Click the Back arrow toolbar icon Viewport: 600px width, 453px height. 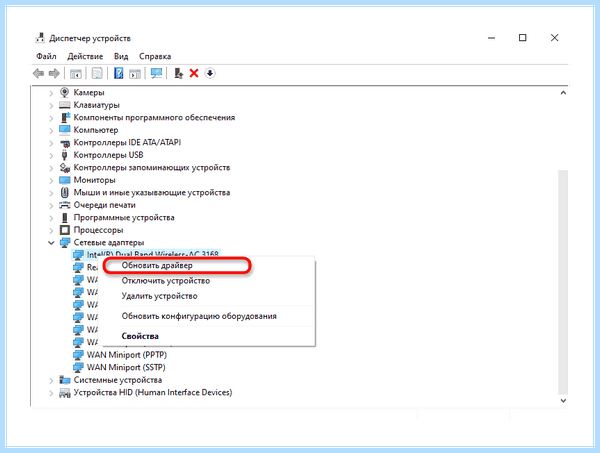[38, 73]
